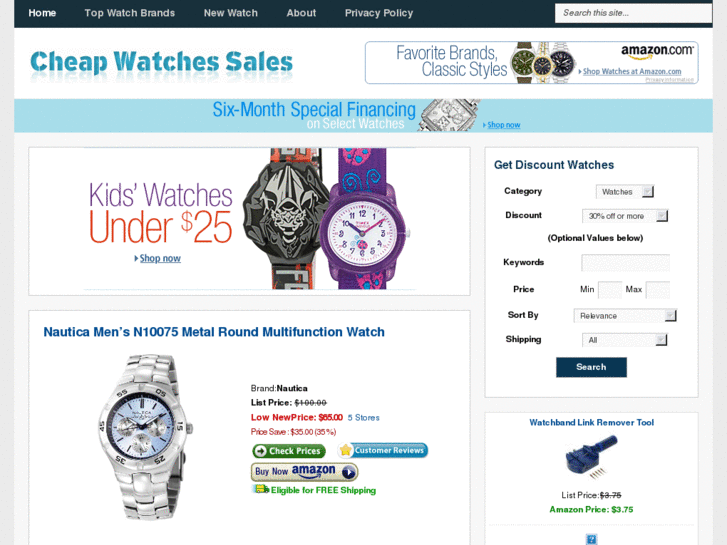Click Shop now under Kids' Watches
727x545 pixels.
pyautogui.click(x=160, y=258)
